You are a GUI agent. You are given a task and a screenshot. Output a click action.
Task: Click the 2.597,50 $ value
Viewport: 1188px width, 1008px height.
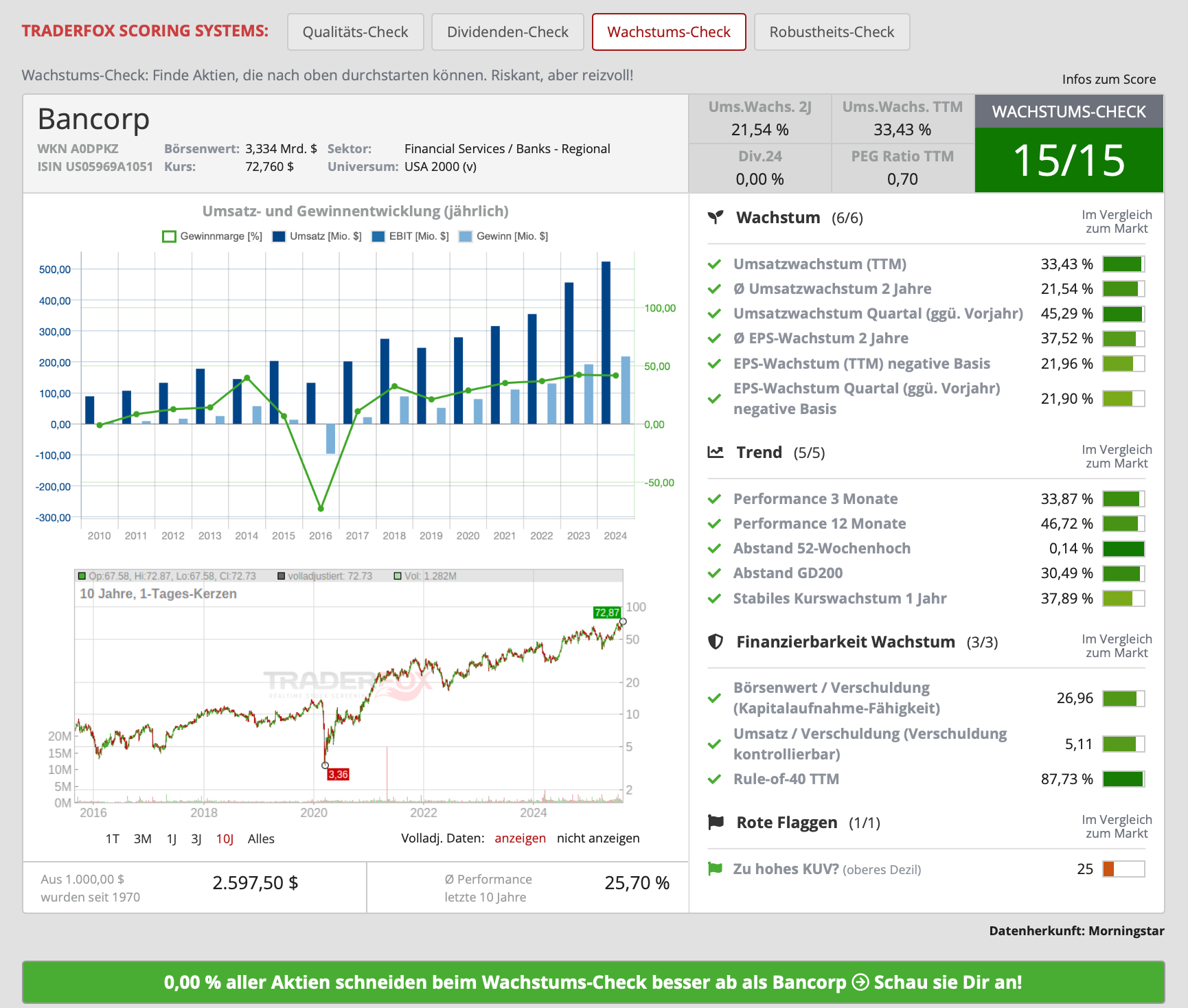(x=255, y=883)
